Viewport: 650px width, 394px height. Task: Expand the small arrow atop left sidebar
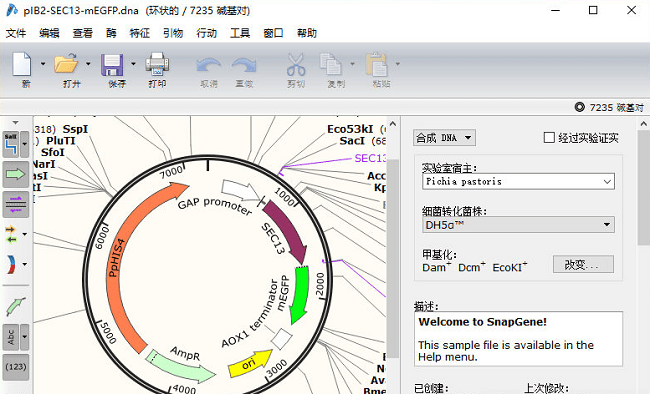(15, 123)
